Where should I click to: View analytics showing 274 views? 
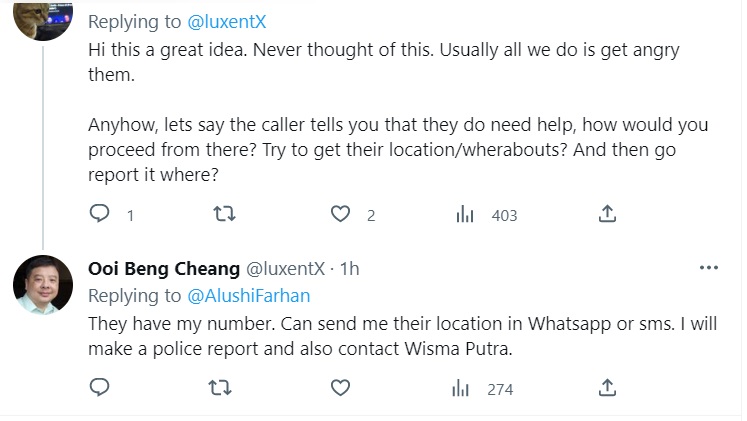coord(463,387)
